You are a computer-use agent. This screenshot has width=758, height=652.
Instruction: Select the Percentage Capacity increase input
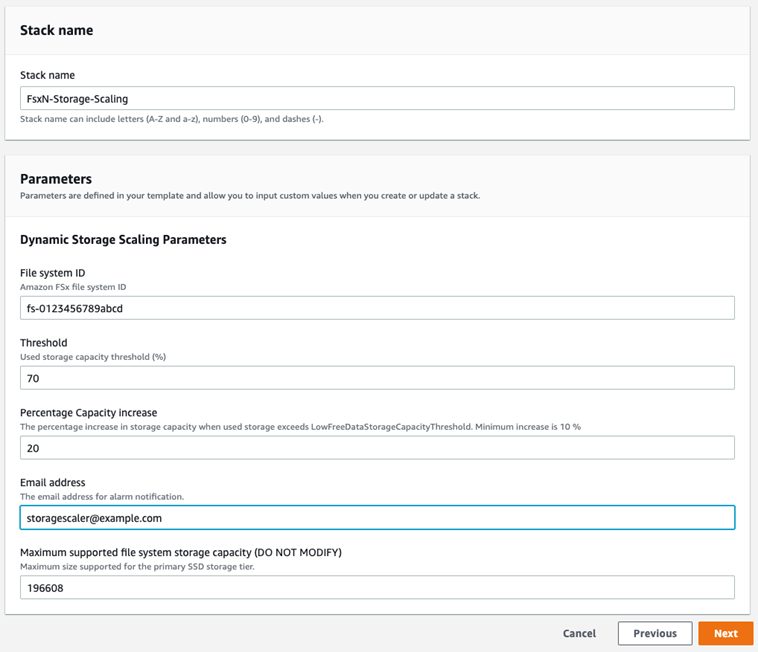click(x=377, y=448)
